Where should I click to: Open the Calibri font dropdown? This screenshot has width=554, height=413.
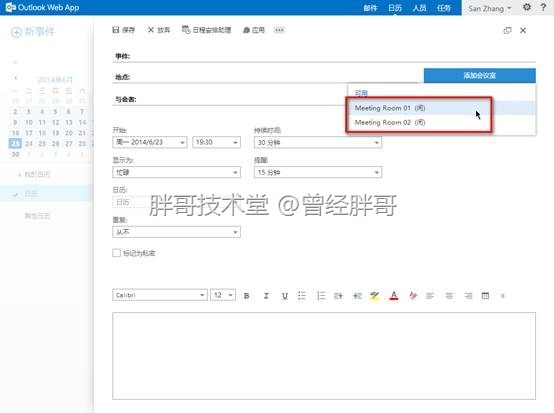click(x=160, y=295)
